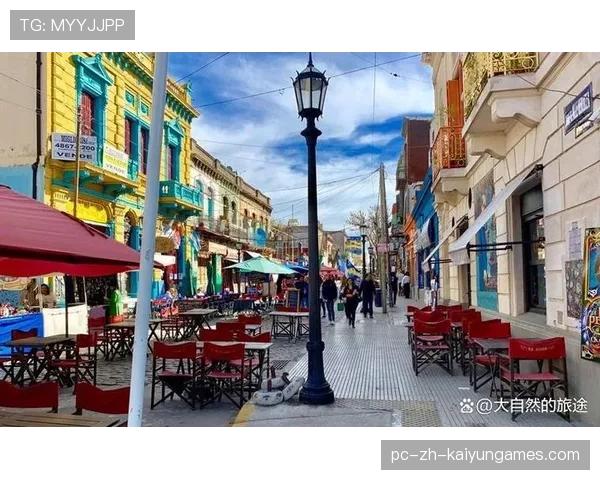600x480 pixels.
Task: Click the teal balcony on yellow building
Action: click(179, 195)
